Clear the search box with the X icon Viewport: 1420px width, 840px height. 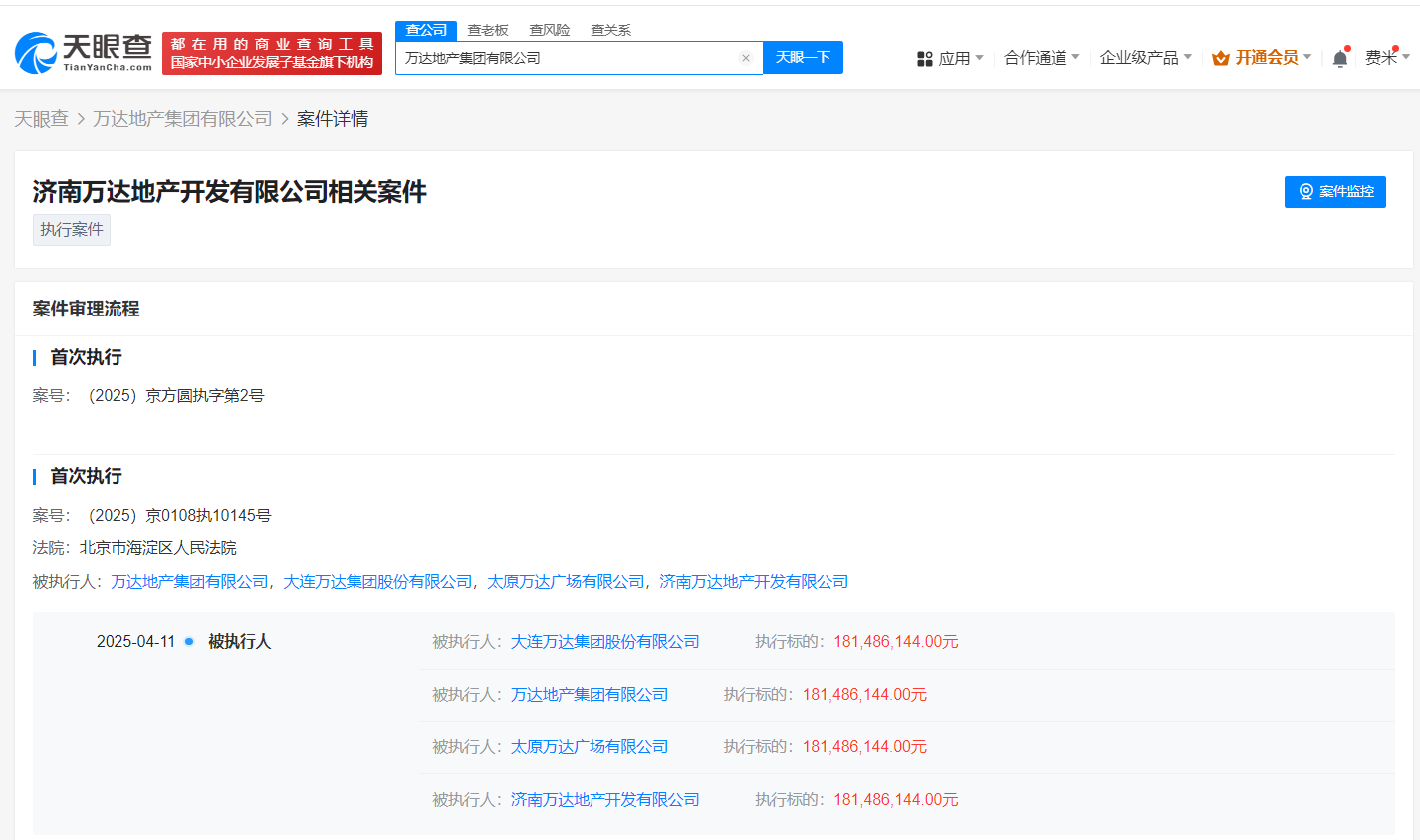(x=745, y=58)
